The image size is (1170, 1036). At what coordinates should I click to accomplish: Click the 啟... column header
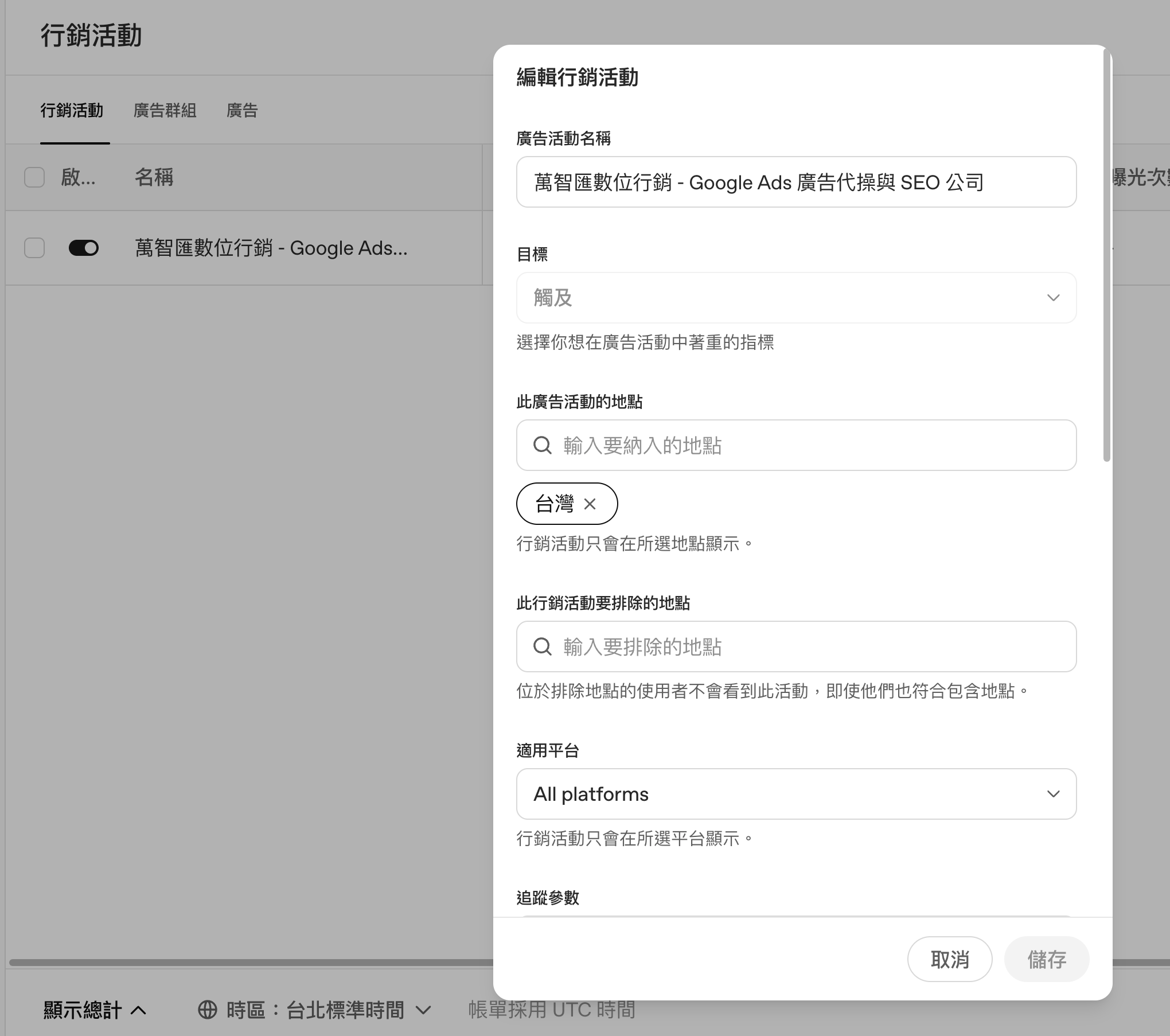[79, 177]
